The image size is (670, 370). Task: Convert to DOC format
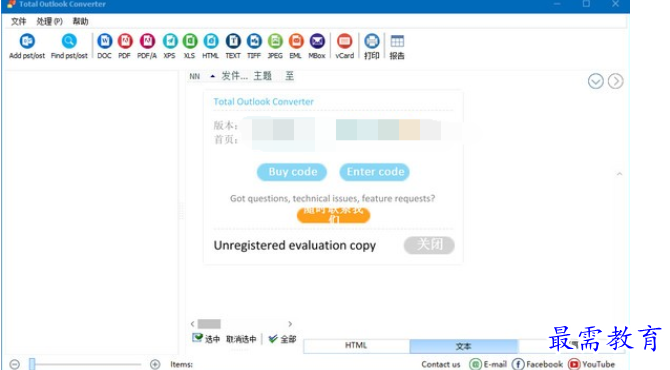[x=104, y=46]
